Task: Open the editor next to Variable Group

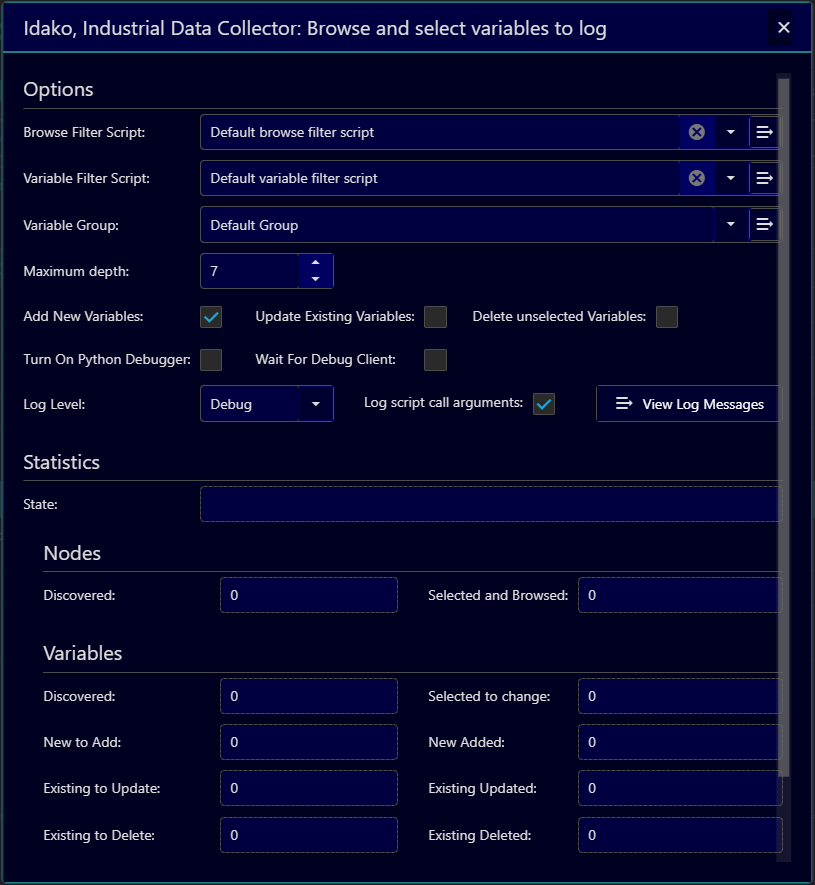Action: (x=764, y=224)
